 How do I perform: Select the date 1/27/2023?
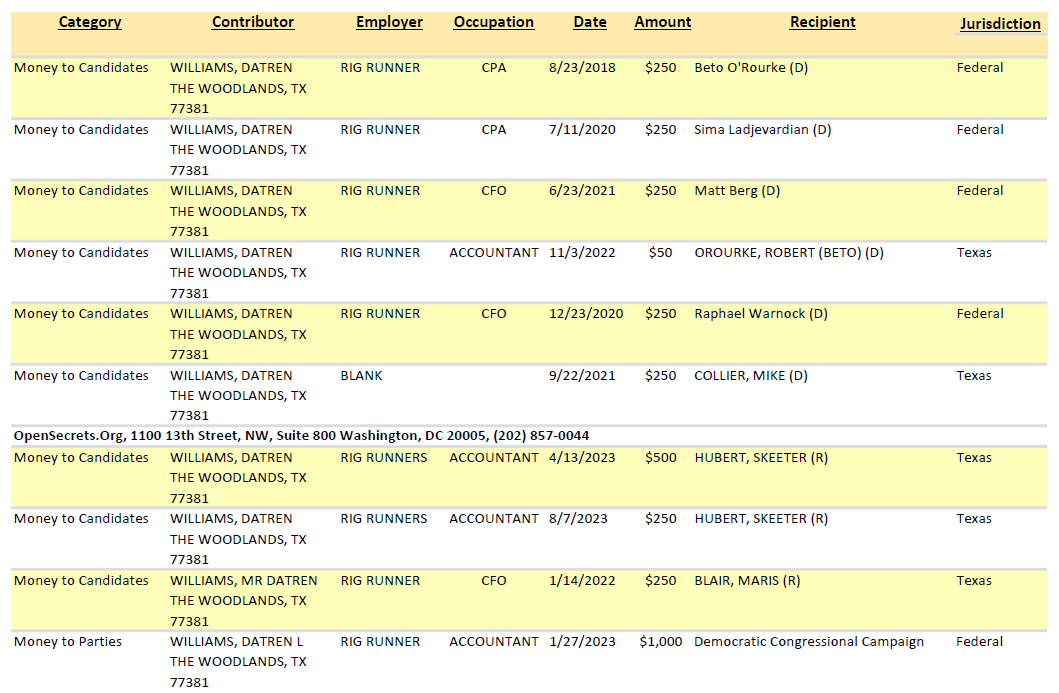(x=582, y=642)
